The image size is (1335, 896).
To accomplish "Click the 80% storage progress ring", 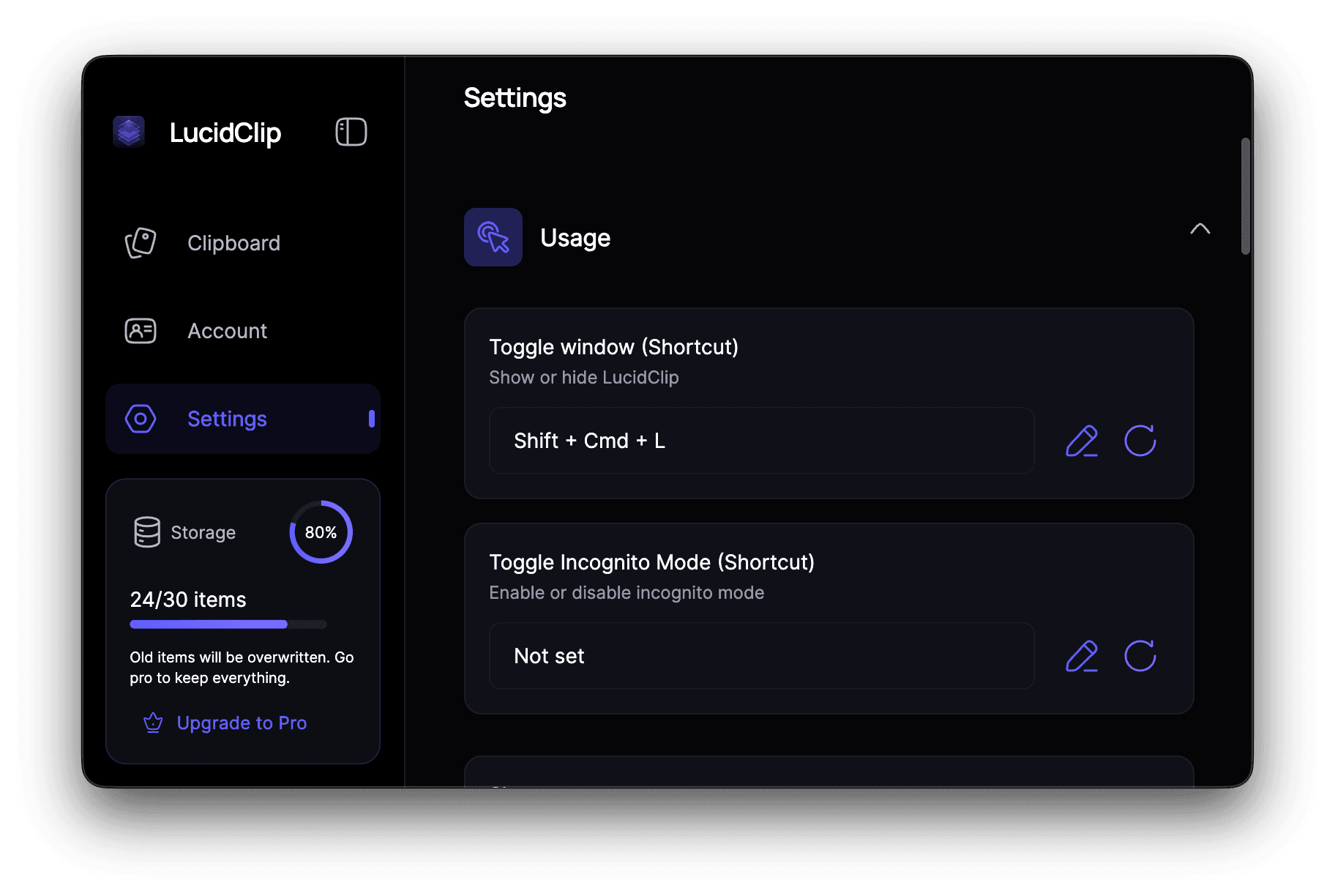I will click(321, 532).
